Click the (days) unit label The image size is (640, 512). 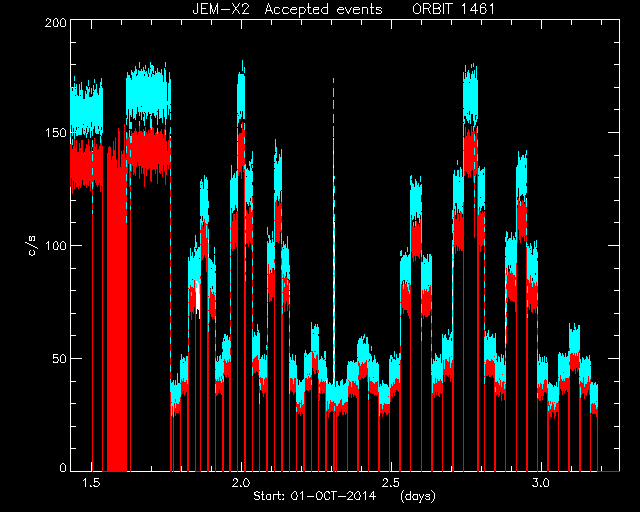tap(418, 496)
